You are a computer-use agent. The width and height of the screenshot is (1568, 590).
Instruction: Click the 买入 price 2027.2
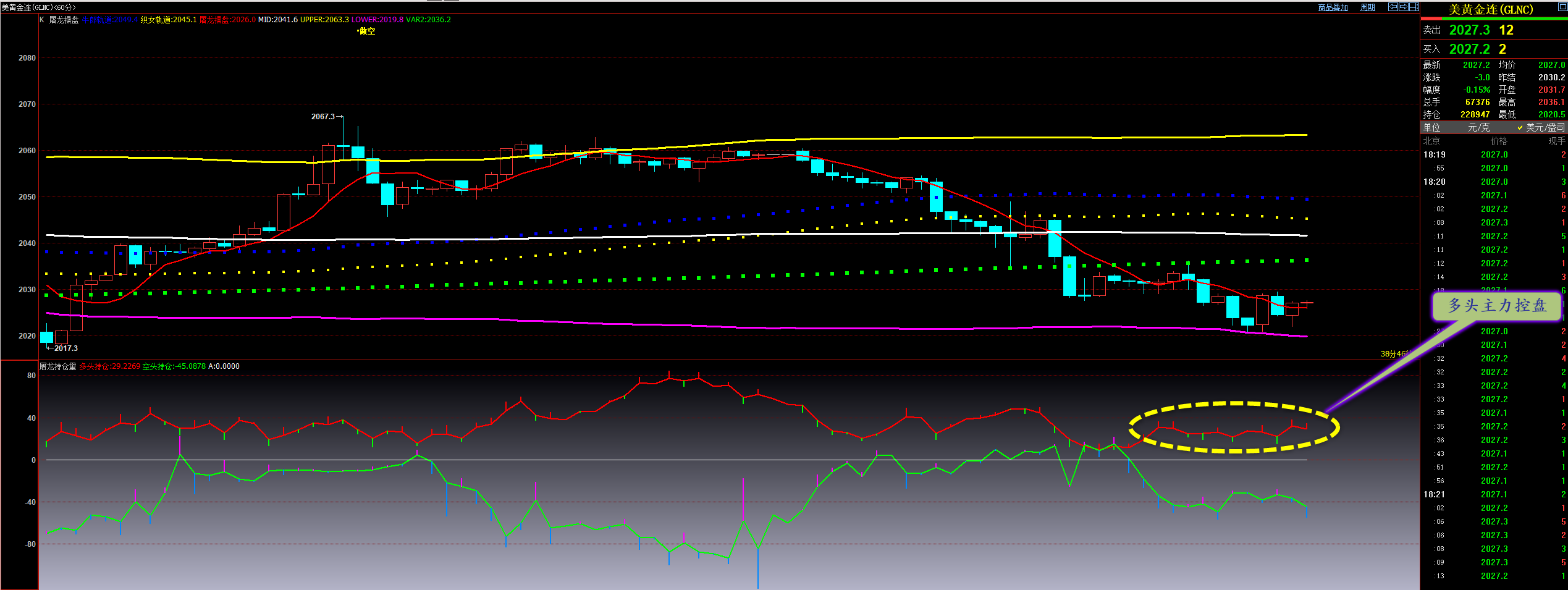click(x=1470, y=49)
